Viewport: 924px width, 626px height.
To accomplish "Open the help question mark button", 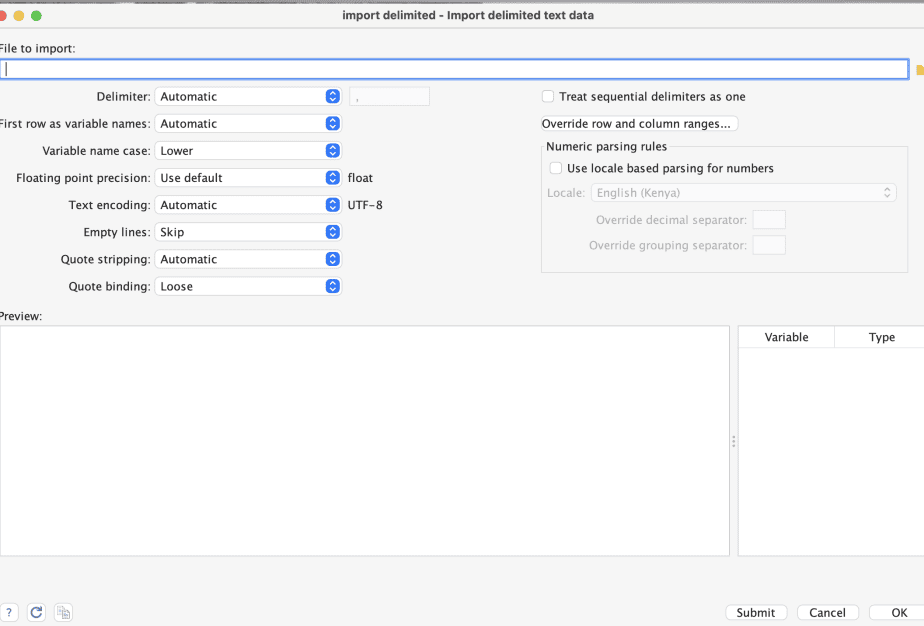I will [x=9, y=612].
